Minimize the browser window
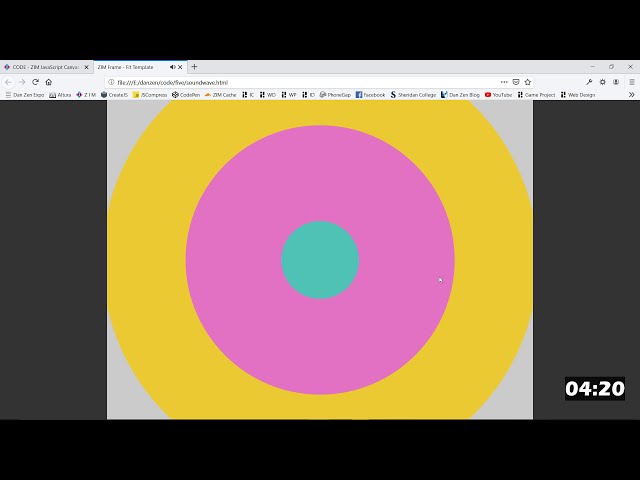Image resolution: width=640 pixels, height=480 pixels. coord(593,67)
